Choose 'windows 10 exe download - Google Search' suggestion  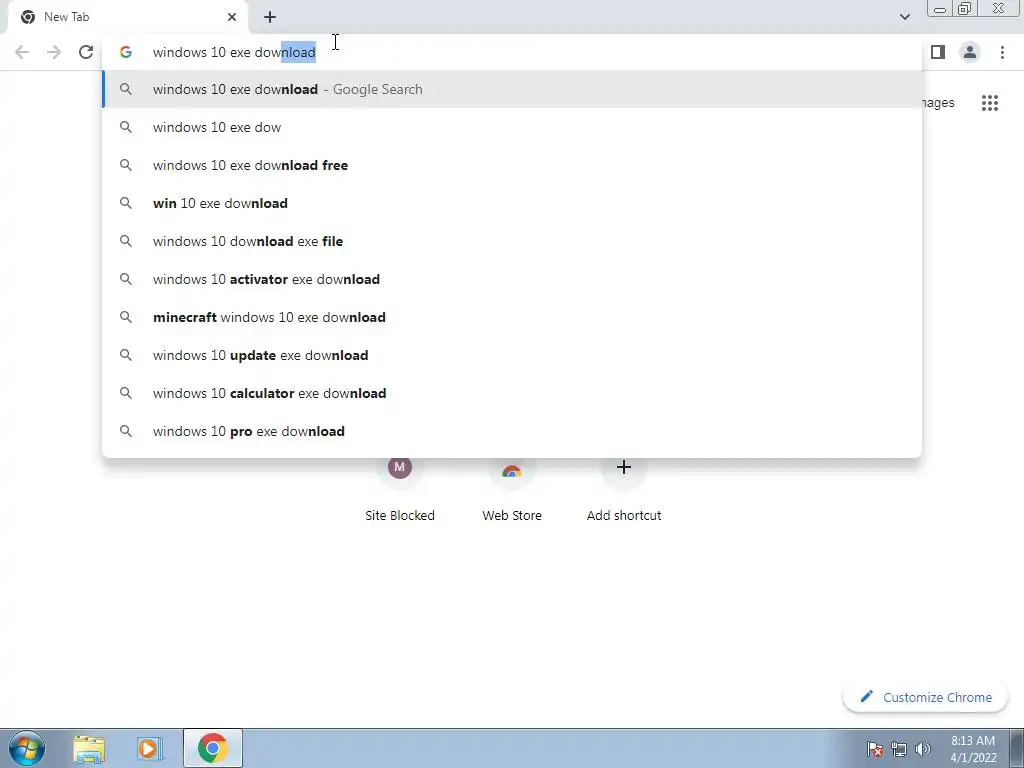pyautogui.click(x=512, y=89)
